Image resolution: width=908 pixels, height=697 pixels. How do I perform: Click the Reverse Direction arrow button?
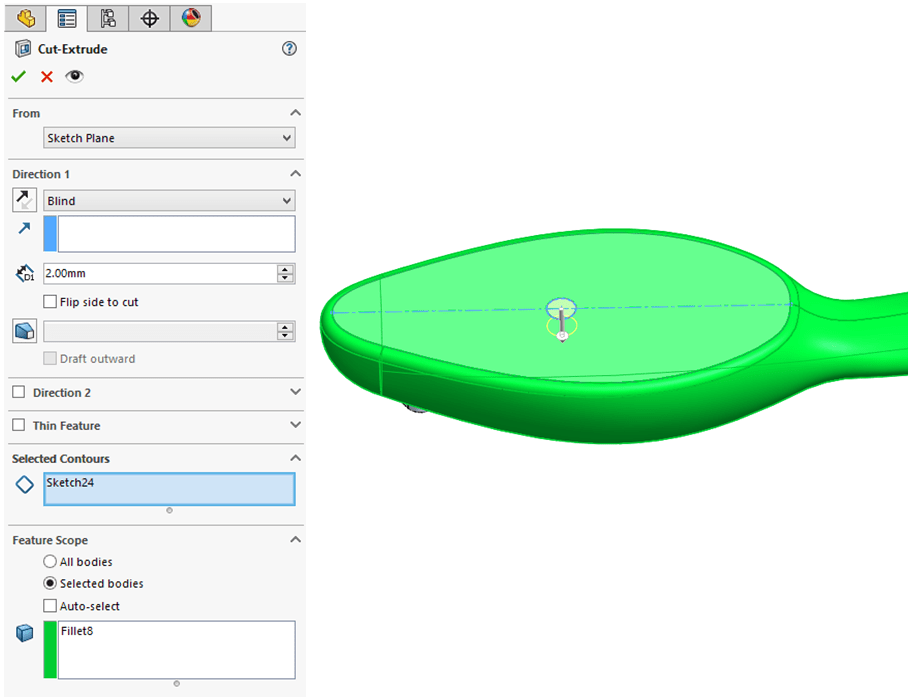(x=25, y=200)
